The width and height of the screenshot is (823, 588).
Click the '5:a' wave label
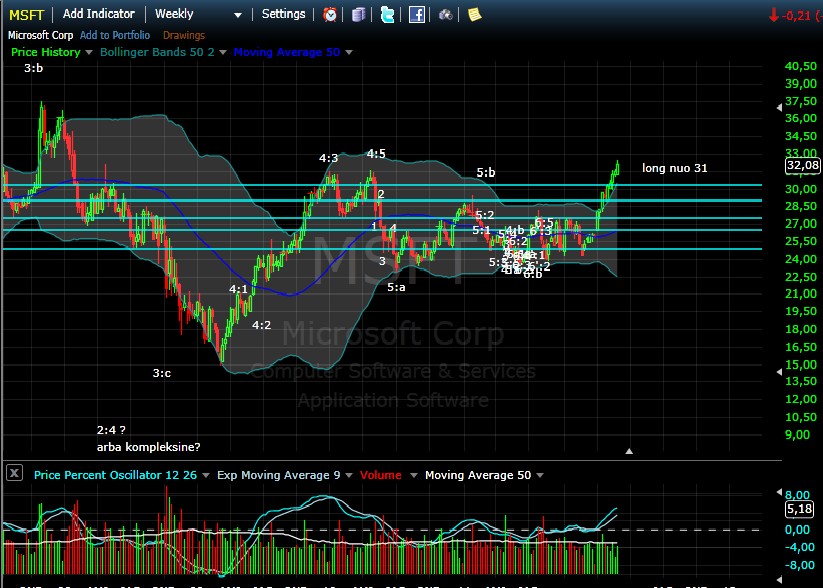(x=396, y=287)
